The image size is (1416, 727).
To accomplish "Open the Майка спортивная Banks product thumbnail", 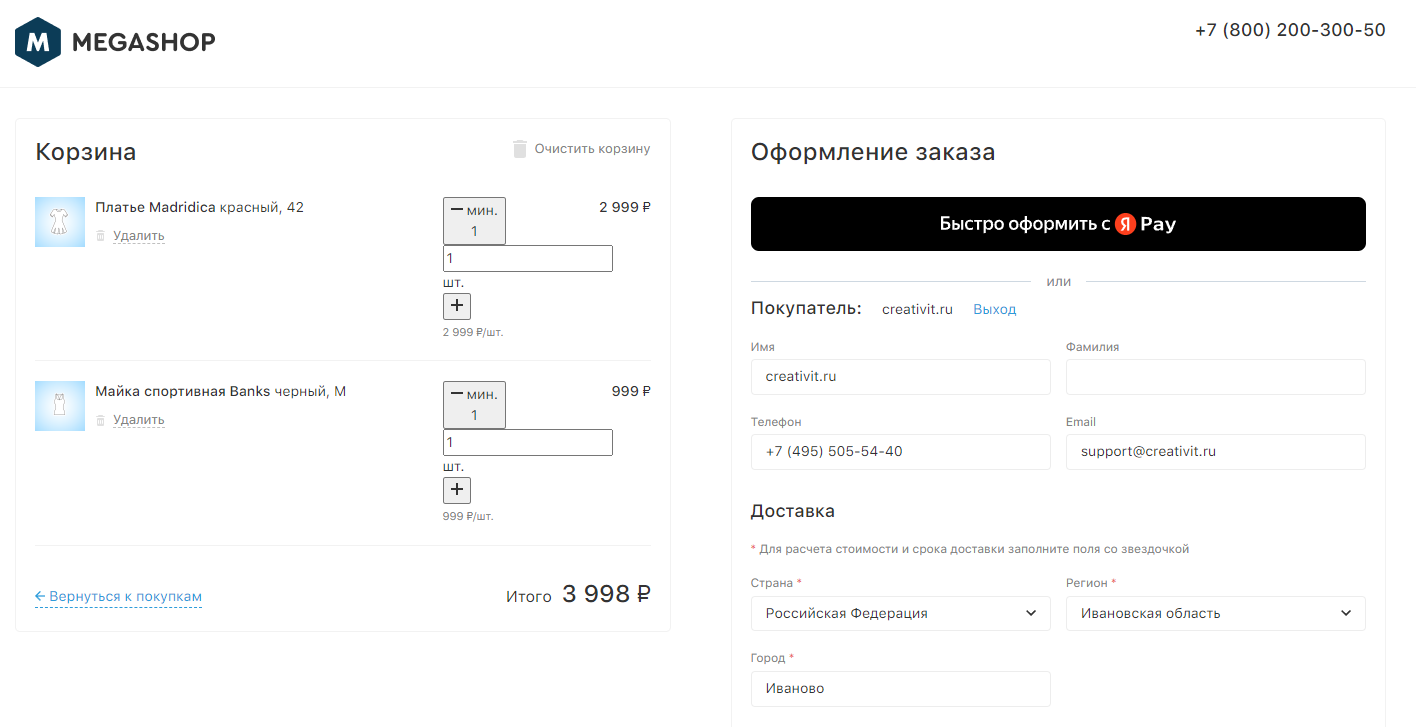I will point(60,406).
